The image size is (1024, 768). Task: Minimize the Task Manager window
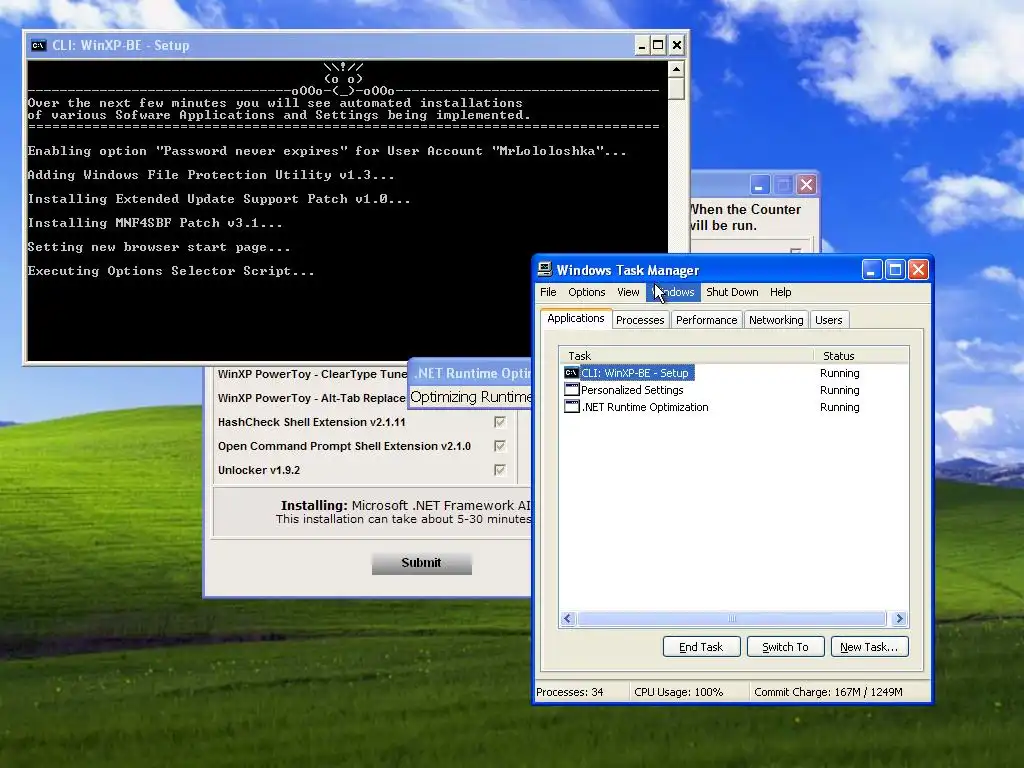[x=872, y=270]
